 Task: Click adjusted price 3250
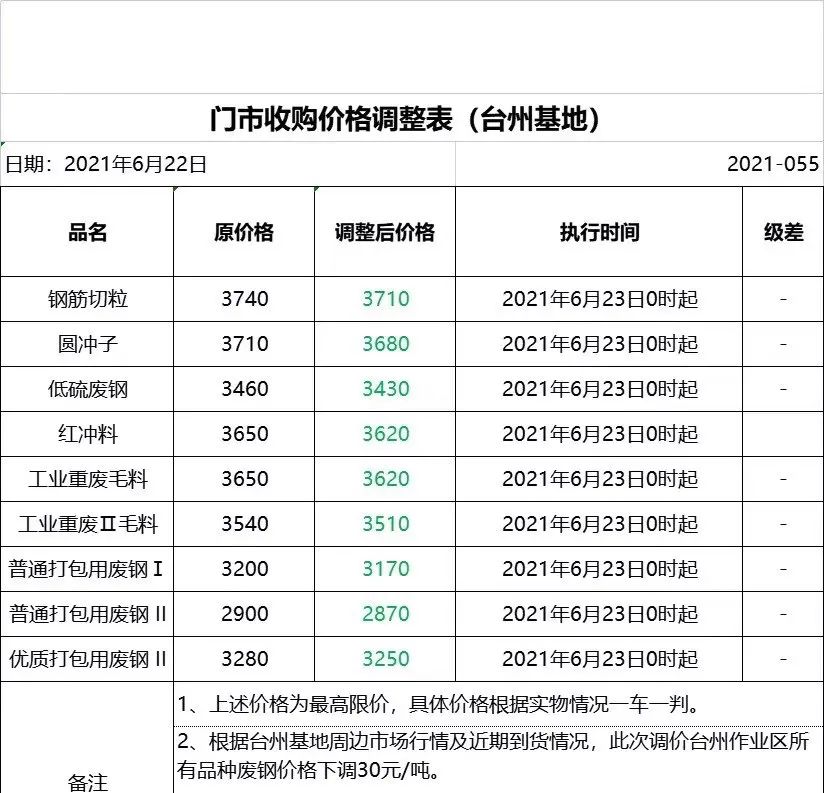(386, 658)
